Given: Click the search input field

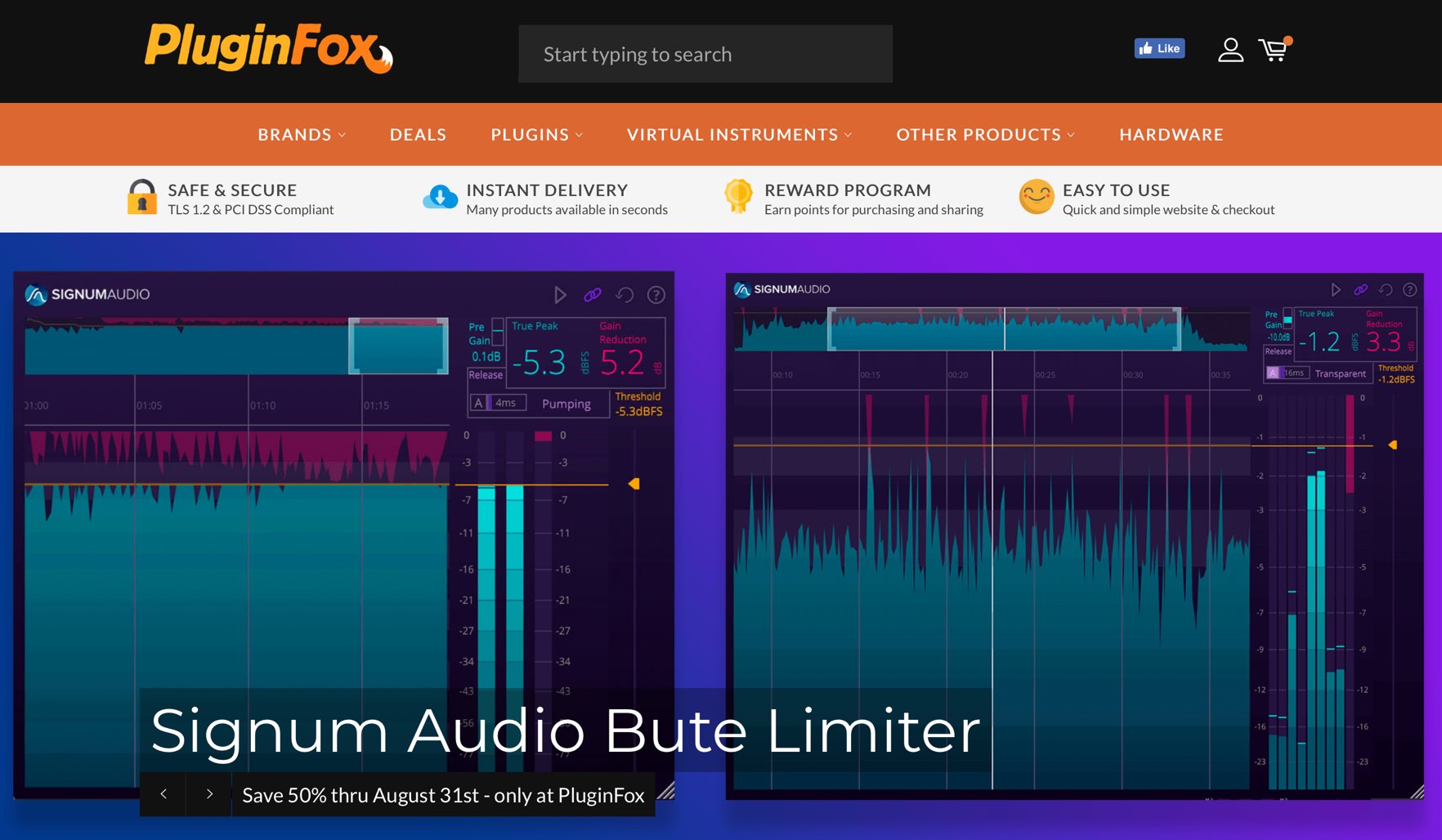Looking at the screenshot, I should (705, 54).
